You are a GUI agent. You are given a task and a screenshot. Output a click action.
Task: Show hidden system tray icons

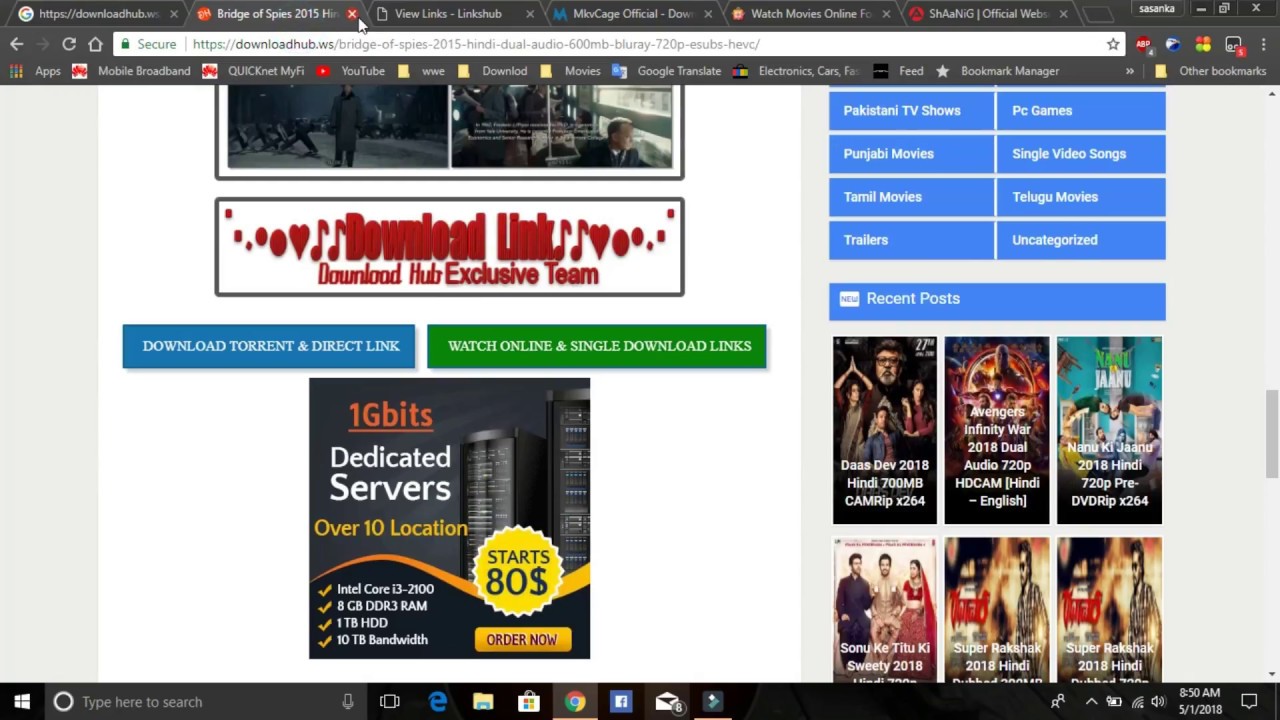(1091, 702)
